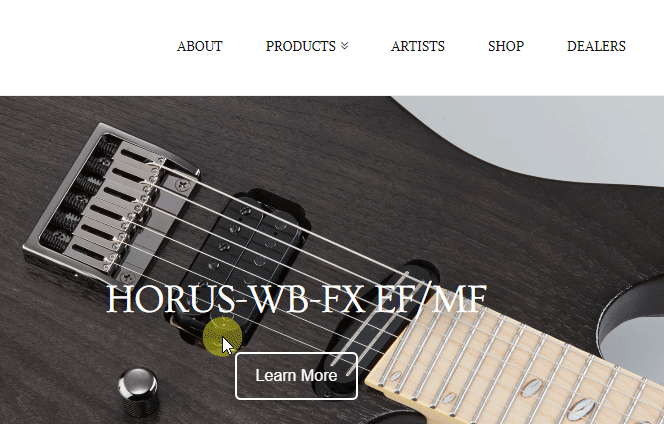Click an oval inlay on the fretboard
This screenshot has height=424, width=664.
point(532,388)
